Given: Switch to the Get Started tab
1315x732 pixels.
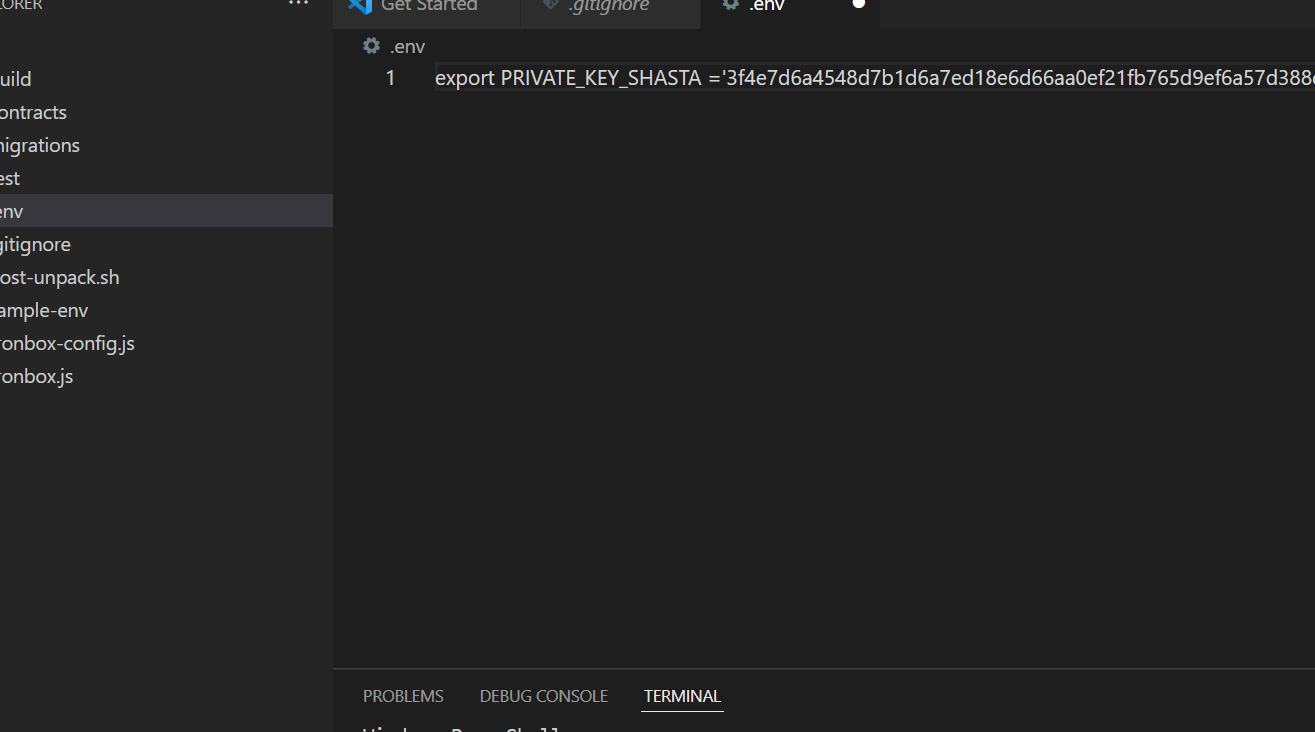Looking at the screenshot, I should tap(426, 6).
